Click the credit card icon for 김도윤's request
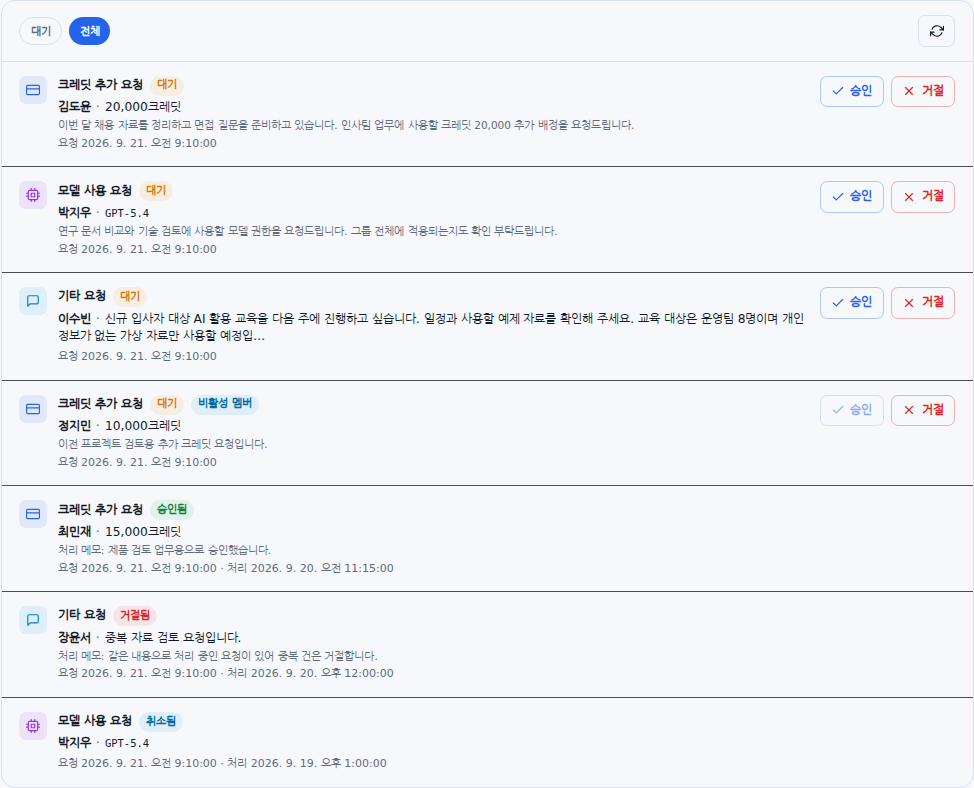This screenshot has width=974, height=788. 33,90
